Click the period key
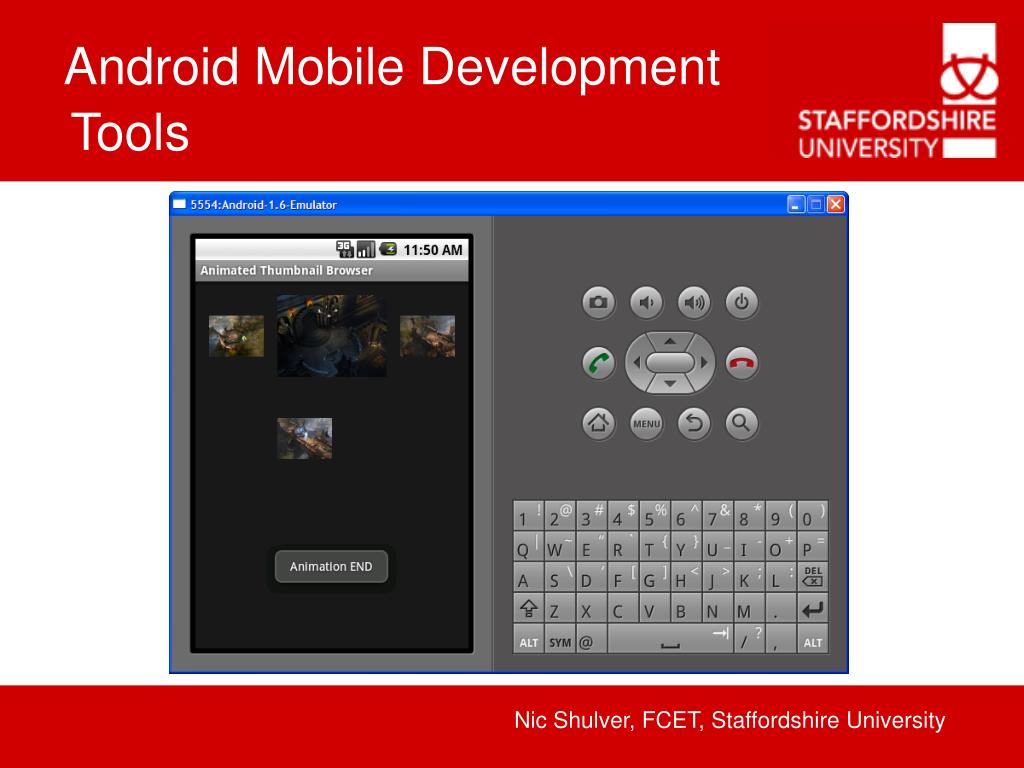 [780, 609]
